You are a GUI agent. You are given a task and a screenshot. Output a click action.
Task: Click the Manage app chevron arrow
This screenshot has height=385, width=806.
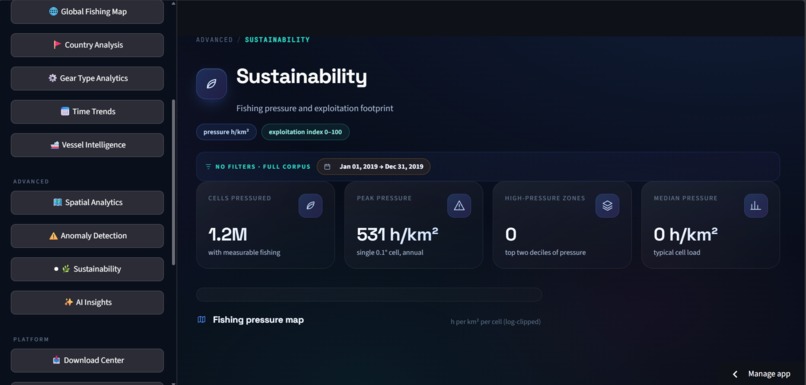(735, 374)
